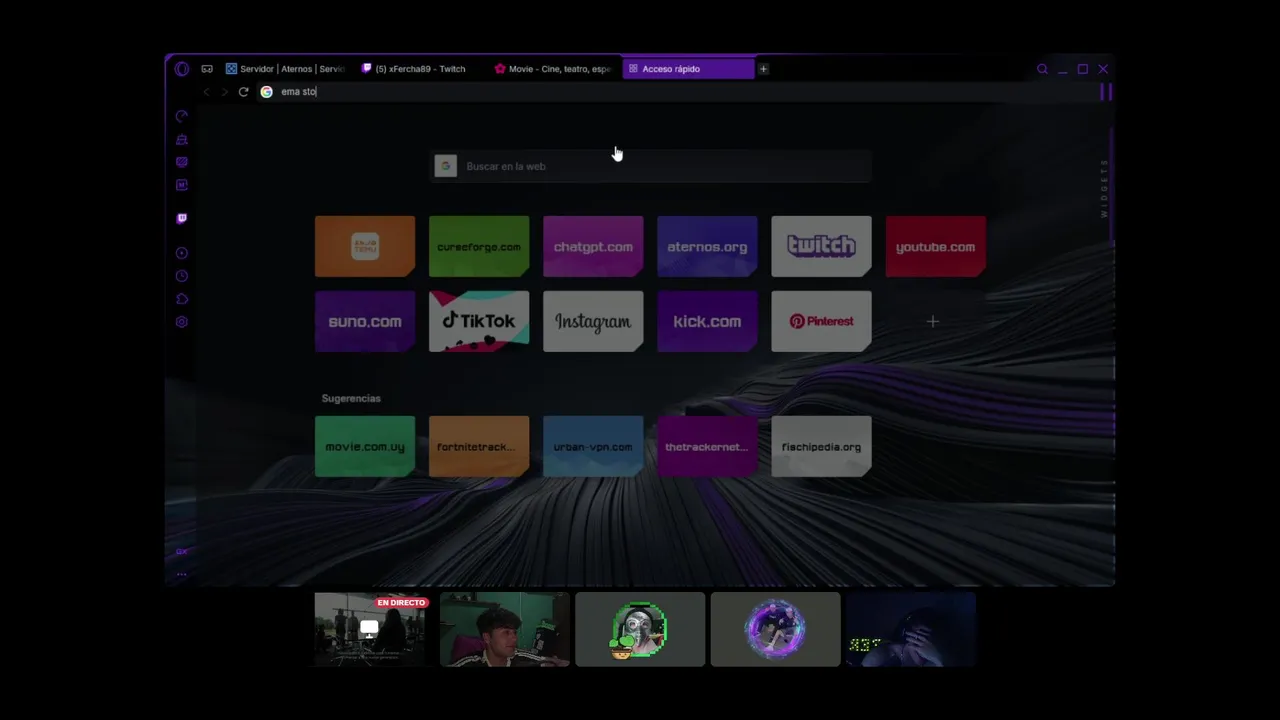Viewport: 1280px width, 720px height.
Task: Click the GX label near sidebar bottom
Action: click(x=181, y=551)
